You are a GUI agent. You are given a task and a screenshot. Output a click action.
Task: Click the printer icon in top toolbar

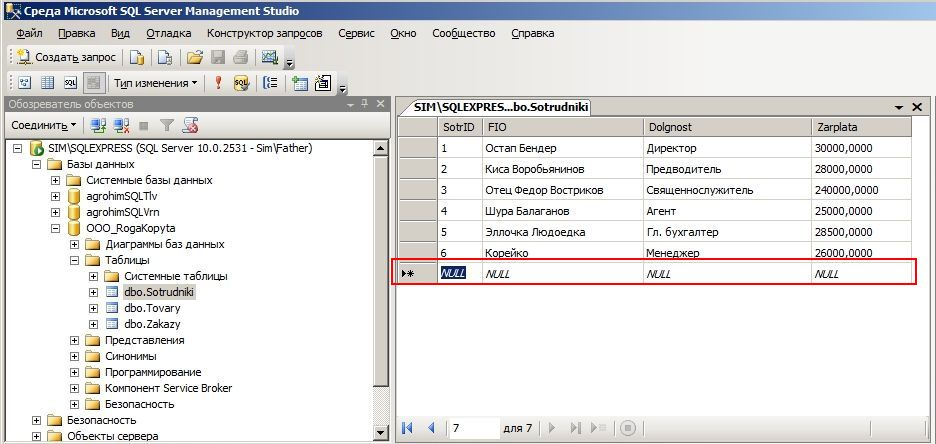[x=241, y=57]
